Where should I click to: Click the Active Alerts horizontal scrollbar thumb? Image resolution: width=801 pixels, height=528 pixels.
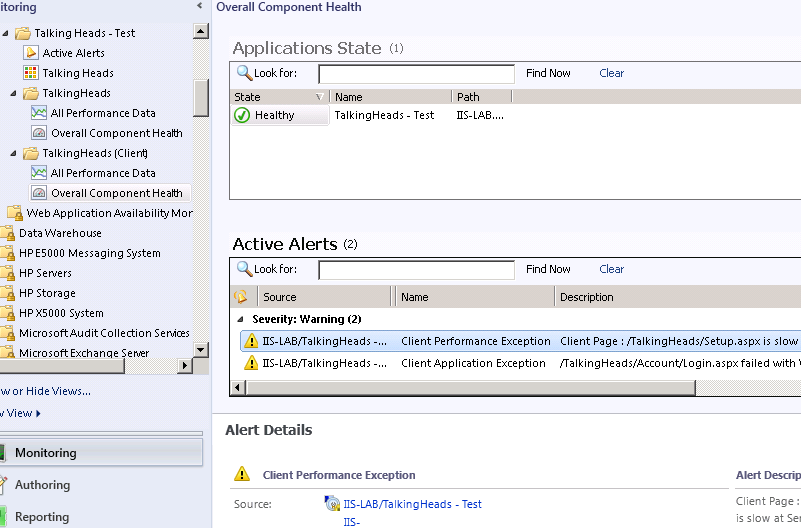tap(470, 388)
